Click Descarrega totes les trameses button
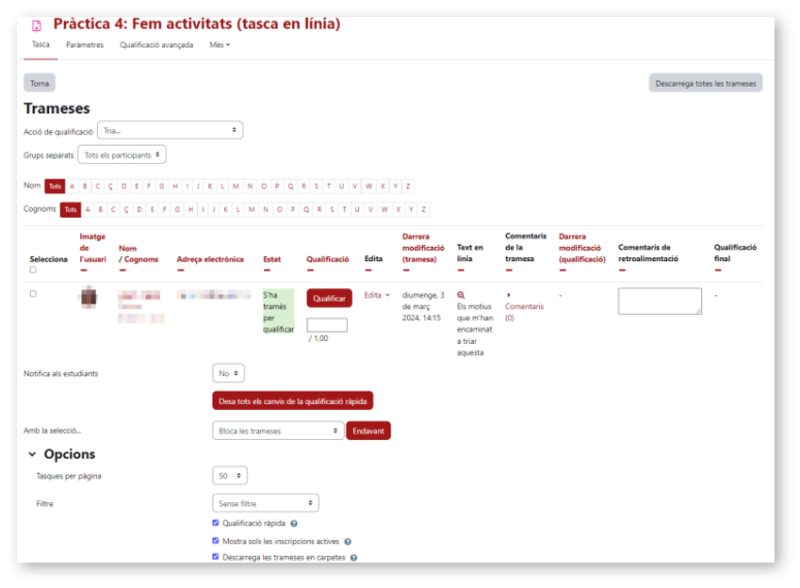Image resolution: width=800 pixels, height=588 pixels. [705, 83]
